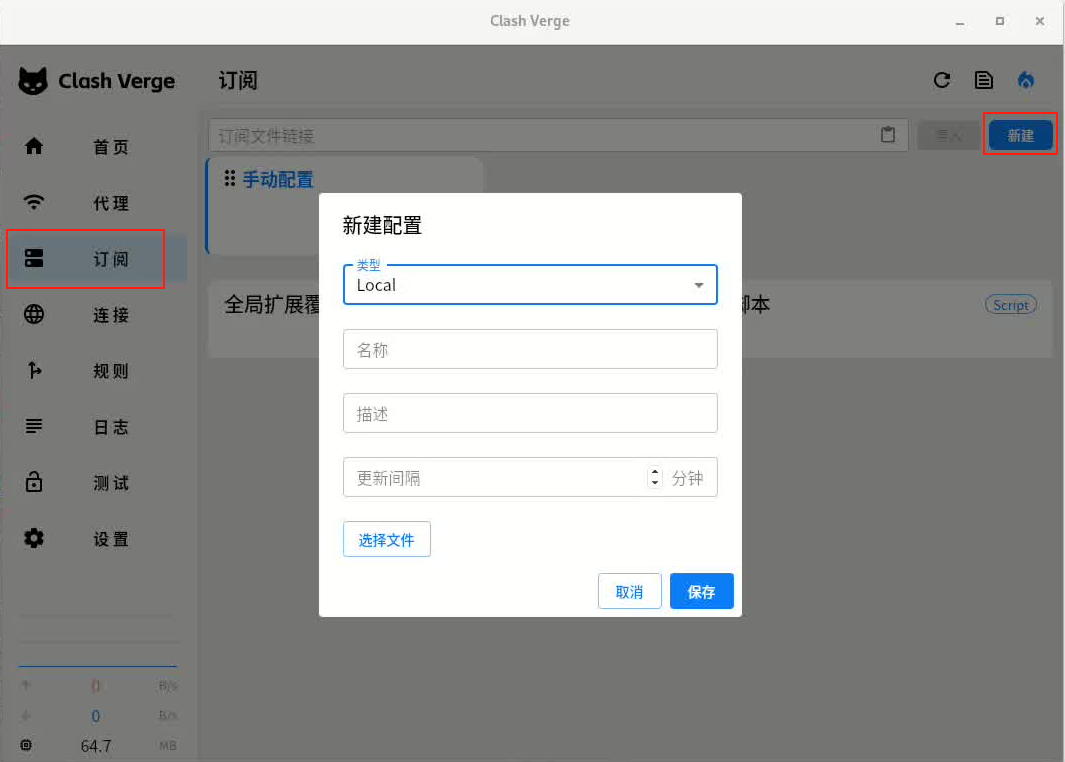Click the Wi-Fi proxy icon in sidebar
This screenshot has height=762, width=1065.
tap(34, 203)
